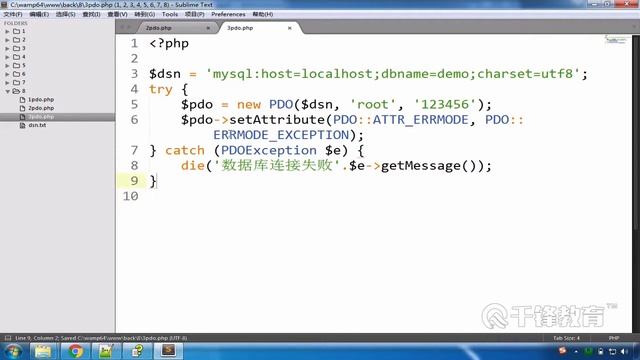Open the 编辑(E) menu

pyautogui.click(x=39, y=14)
